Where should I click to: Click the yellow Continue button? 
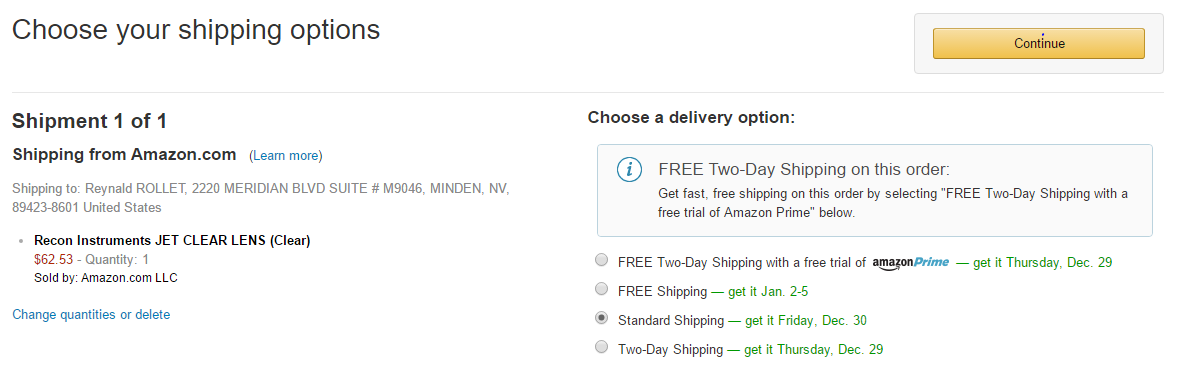click(x=1039, y=44)
